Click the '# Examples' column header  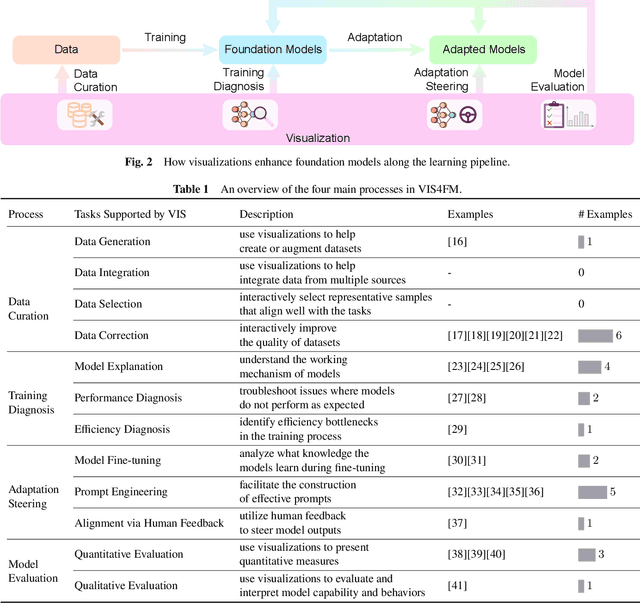pyautogui.click(x=605, y=214)
